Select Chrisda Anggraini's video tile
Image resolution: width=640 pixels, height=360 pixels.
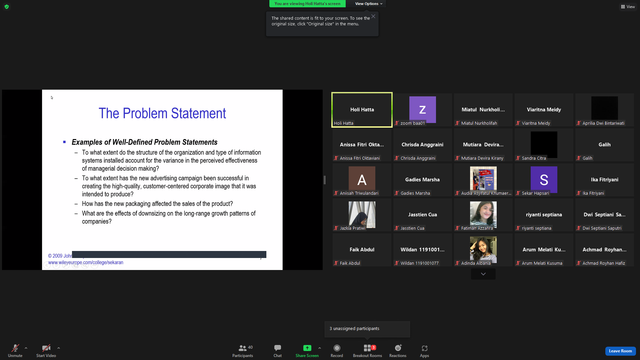click(422, 145)
